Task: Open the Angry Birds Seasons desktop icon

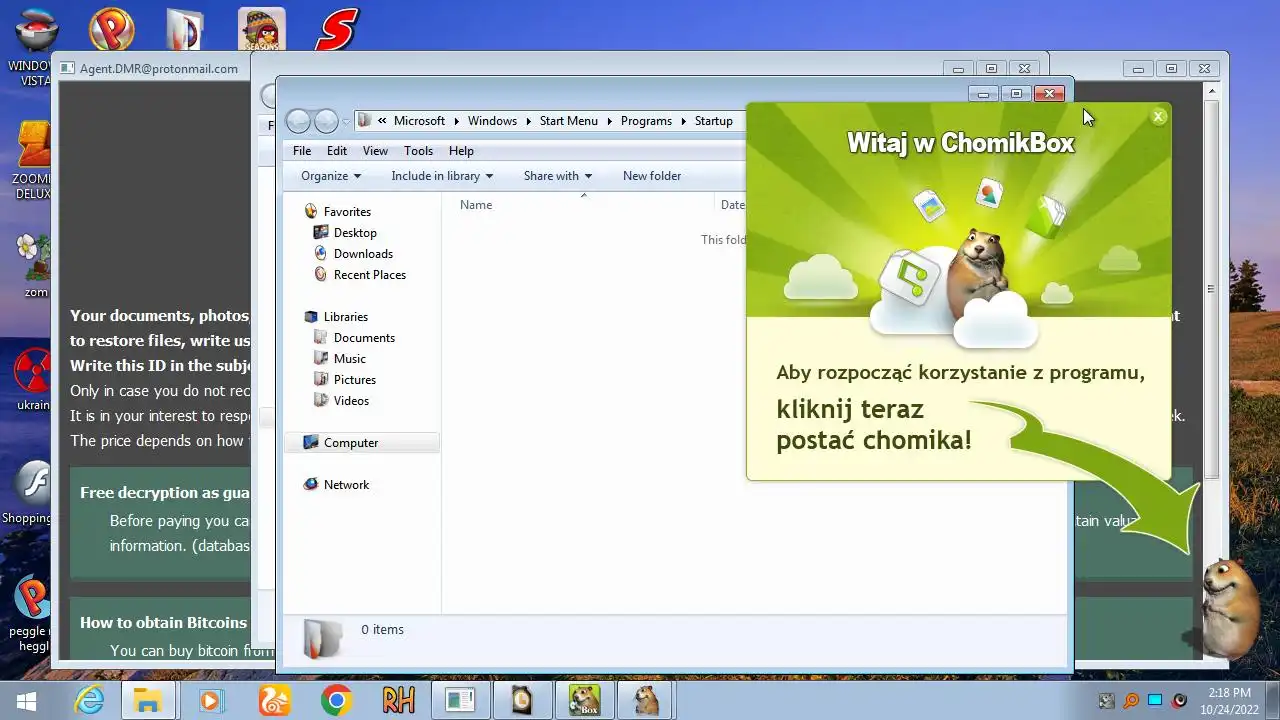Action: [x=261, y=29]
